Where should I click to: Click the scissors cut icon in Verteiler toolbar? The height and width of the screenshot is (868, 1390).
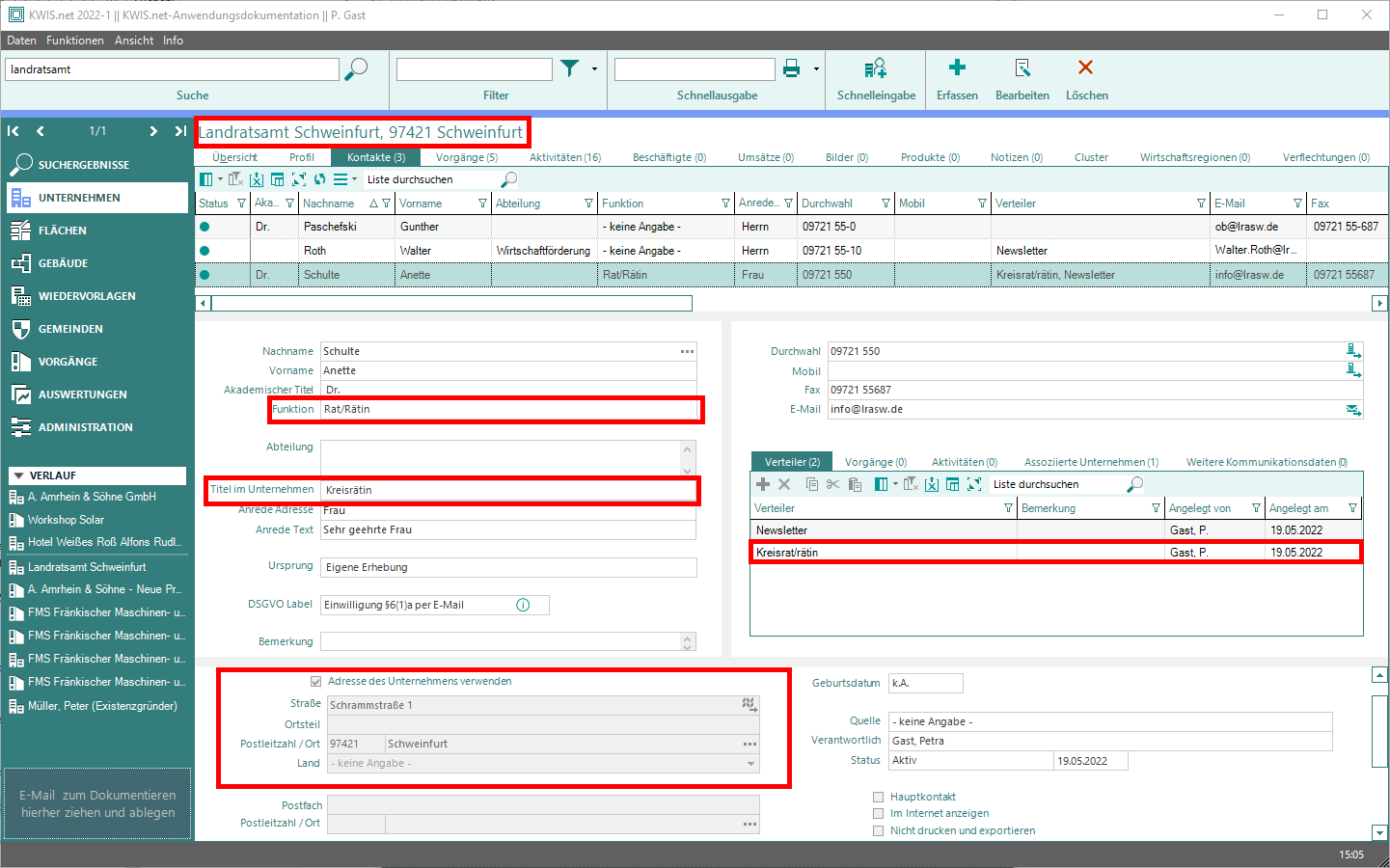pos(833,484)
